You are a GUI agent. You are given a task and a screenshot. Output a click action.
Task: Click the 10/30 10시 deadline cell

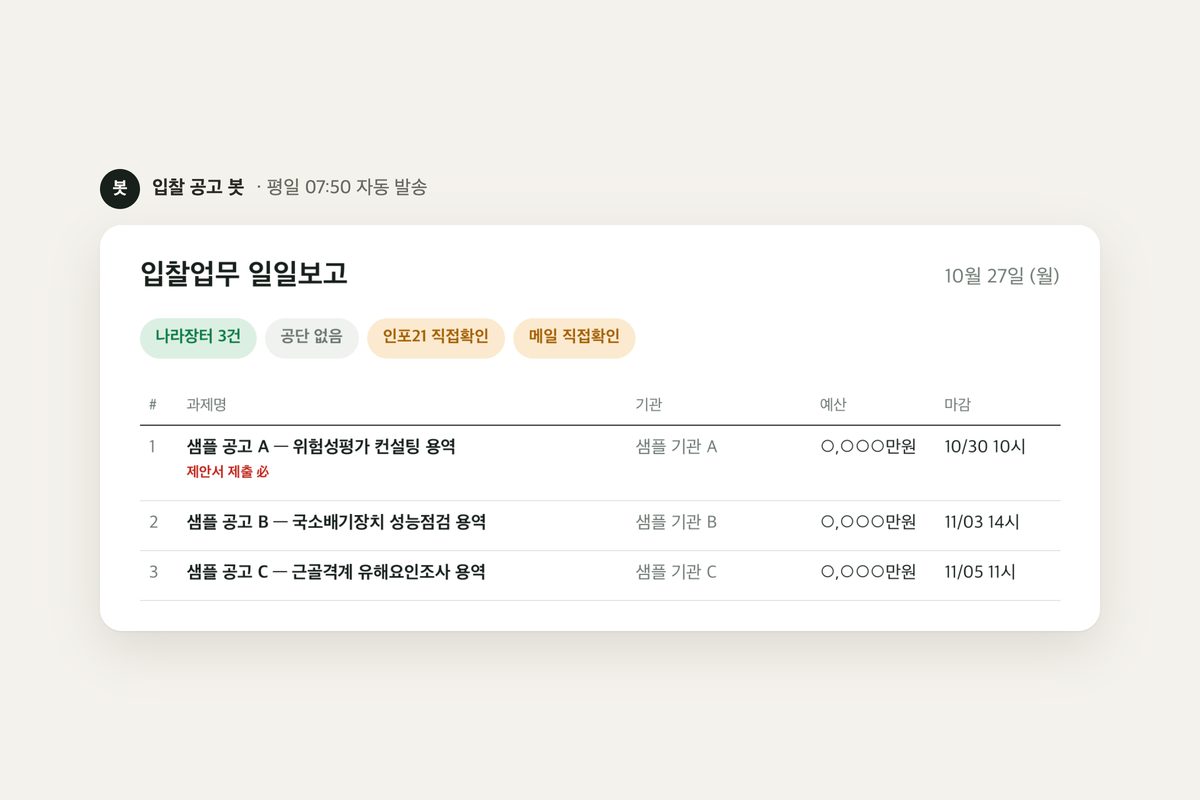(985, 447)
